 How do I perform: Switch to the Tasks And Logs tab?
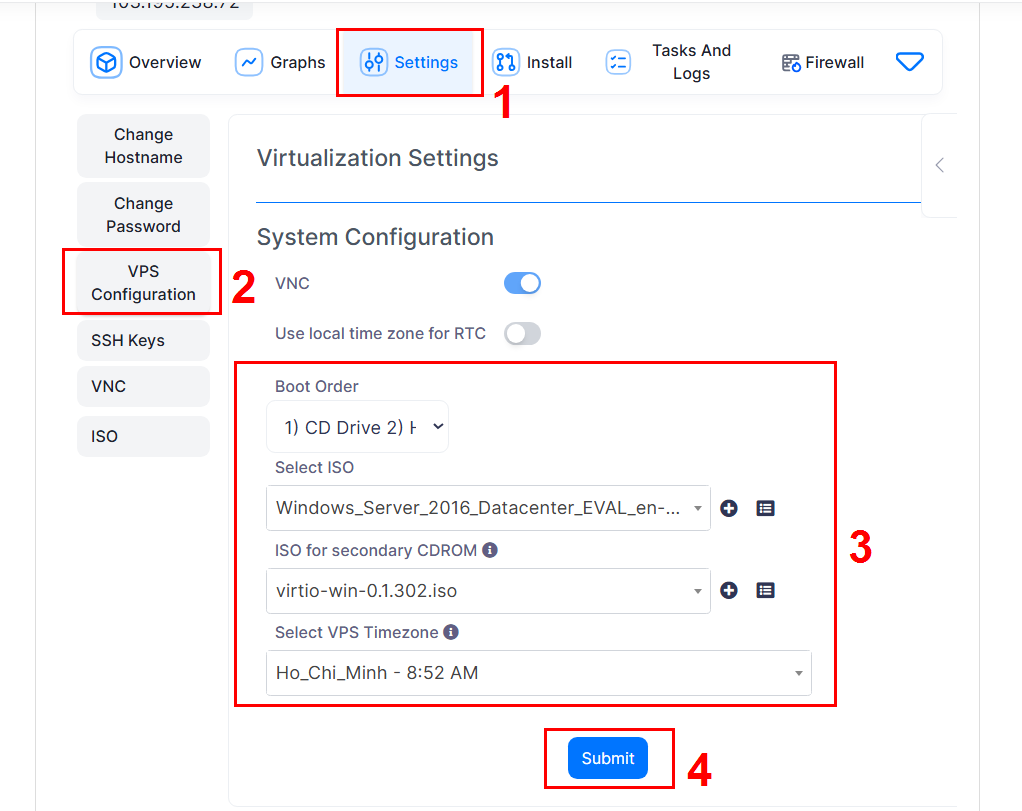pyautogui.click(x=669, y=62)
